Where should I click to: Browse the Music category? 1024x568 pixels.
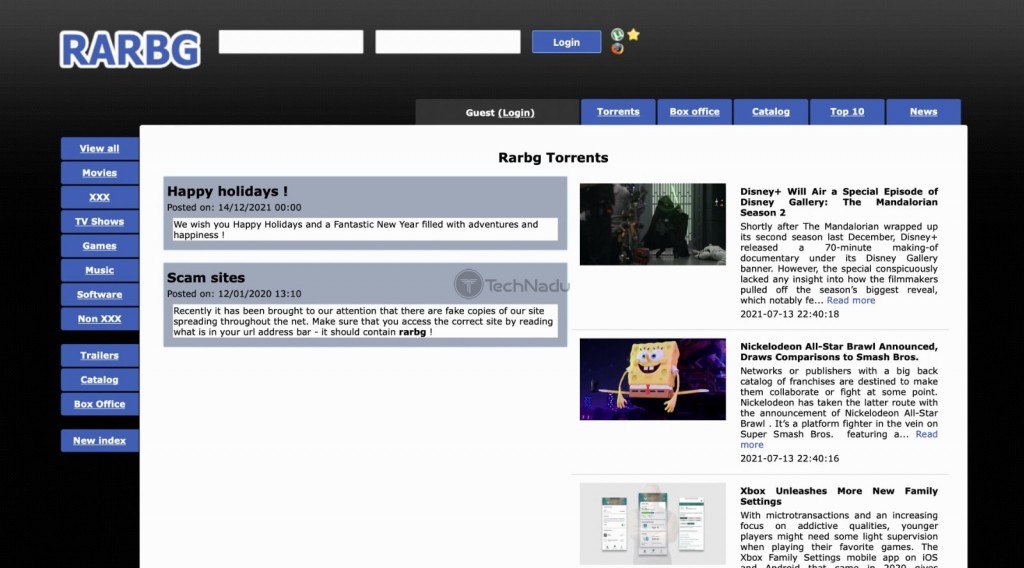point(100,270)
